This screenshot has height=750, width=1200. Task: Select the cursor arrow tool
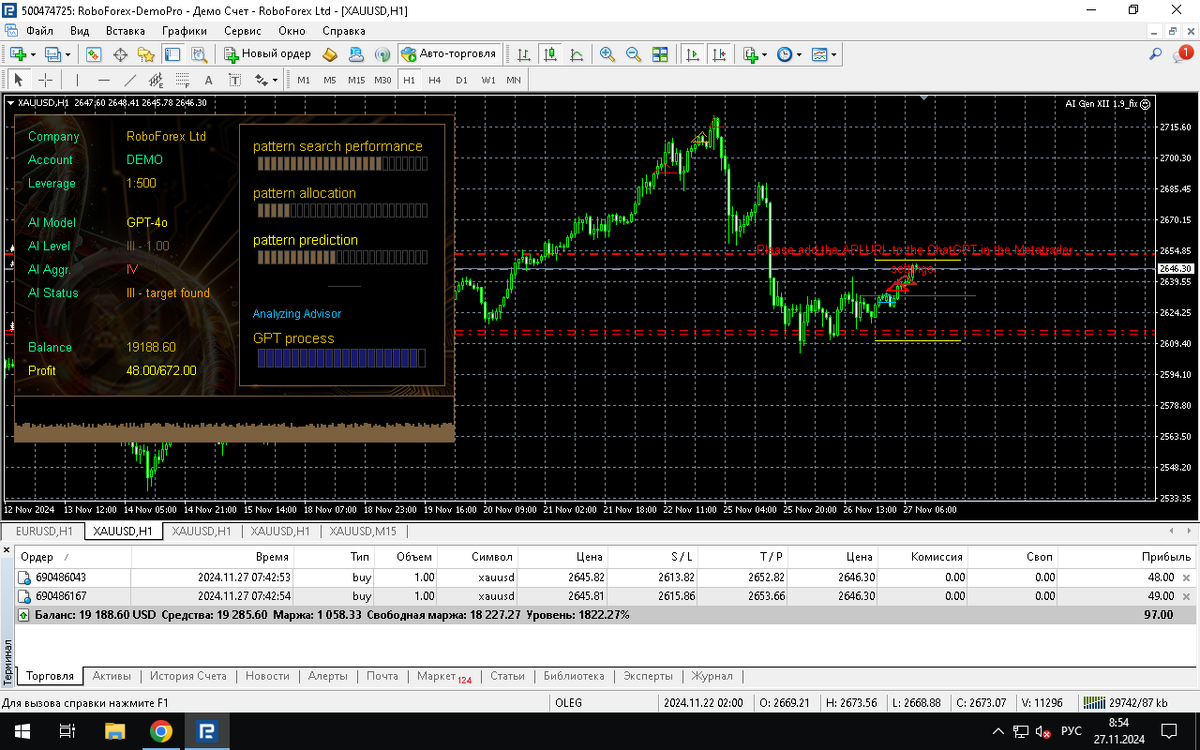click(19, 80)
